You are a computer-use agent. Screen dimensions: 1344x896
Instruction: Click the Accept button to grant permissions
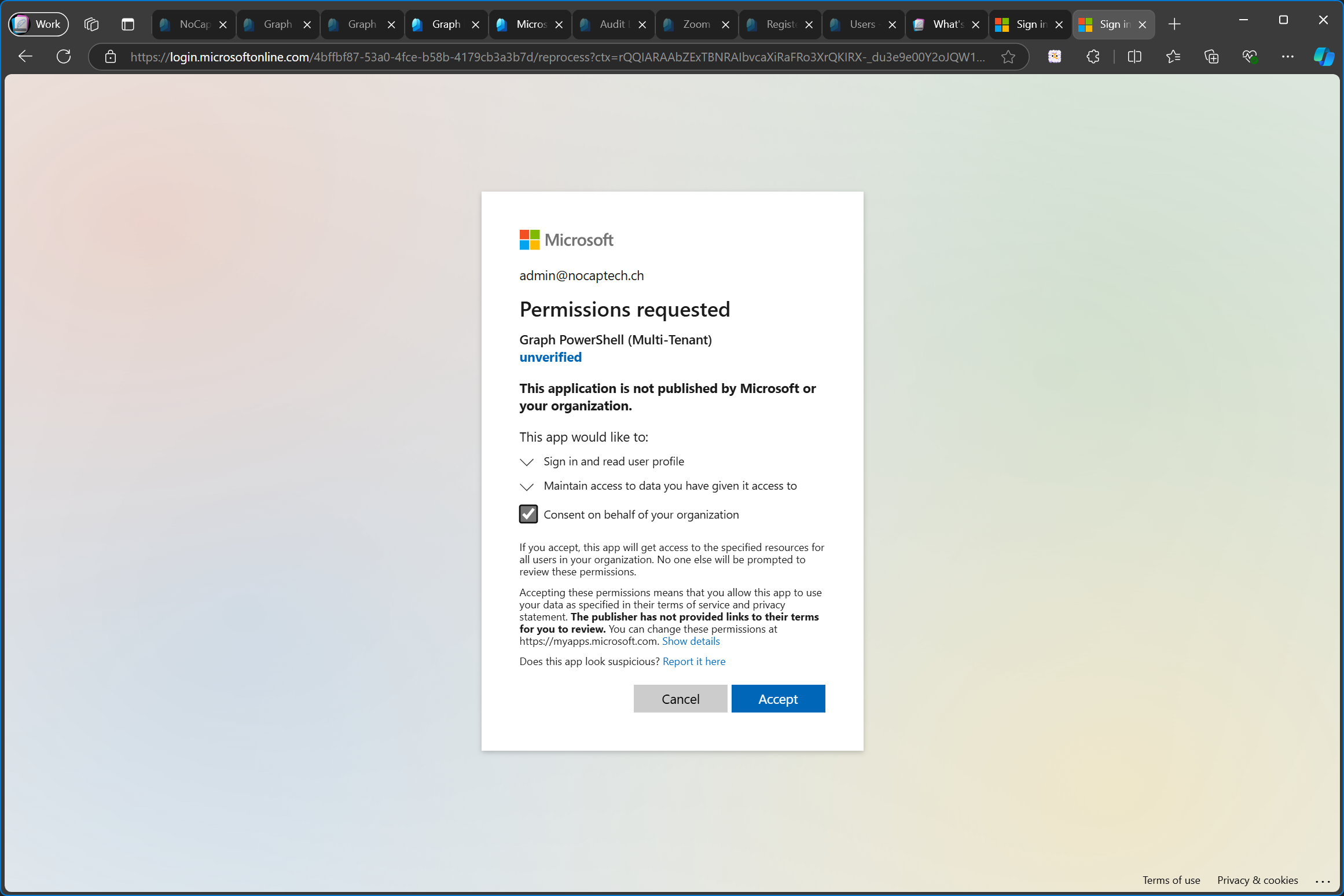point(778,699)
